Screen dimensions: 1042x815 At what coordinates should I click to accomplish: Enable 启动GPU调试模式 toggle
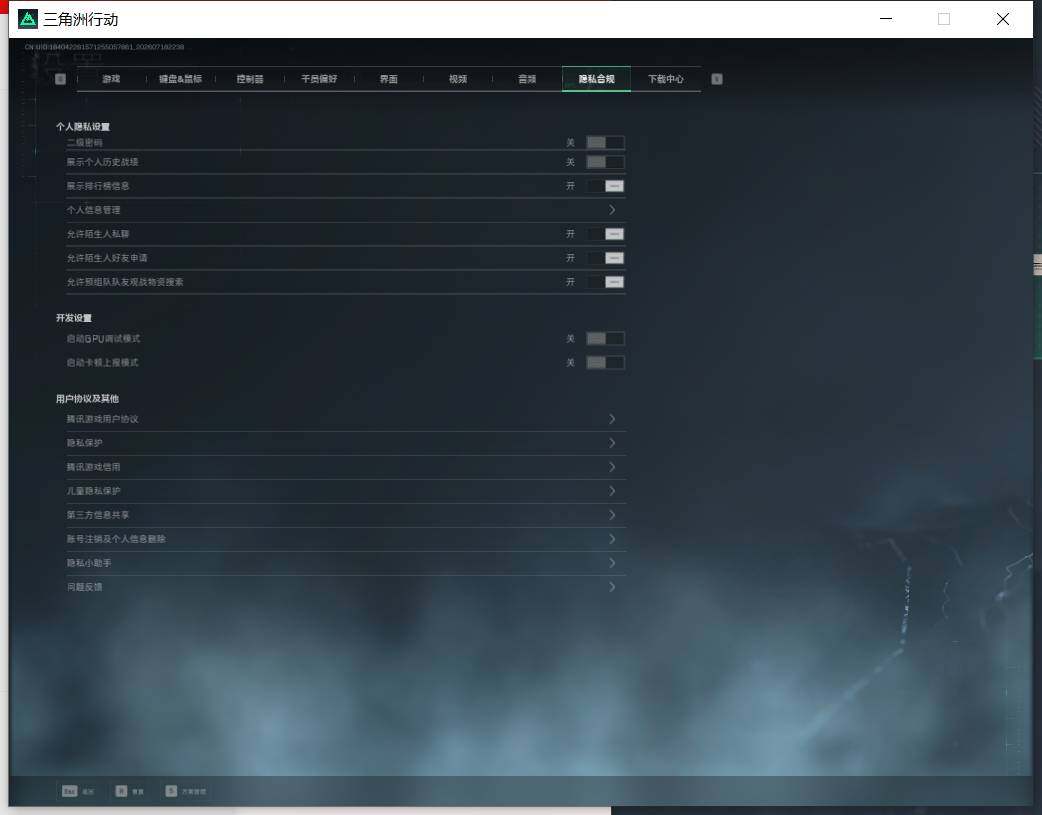coord(605,338)
